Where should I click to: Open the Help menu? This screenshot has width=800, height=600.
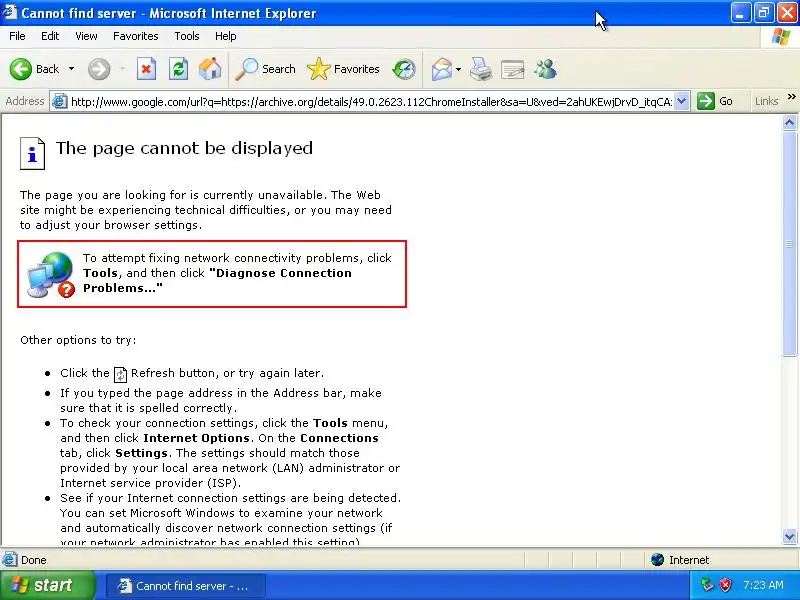[x=226, y=36]
